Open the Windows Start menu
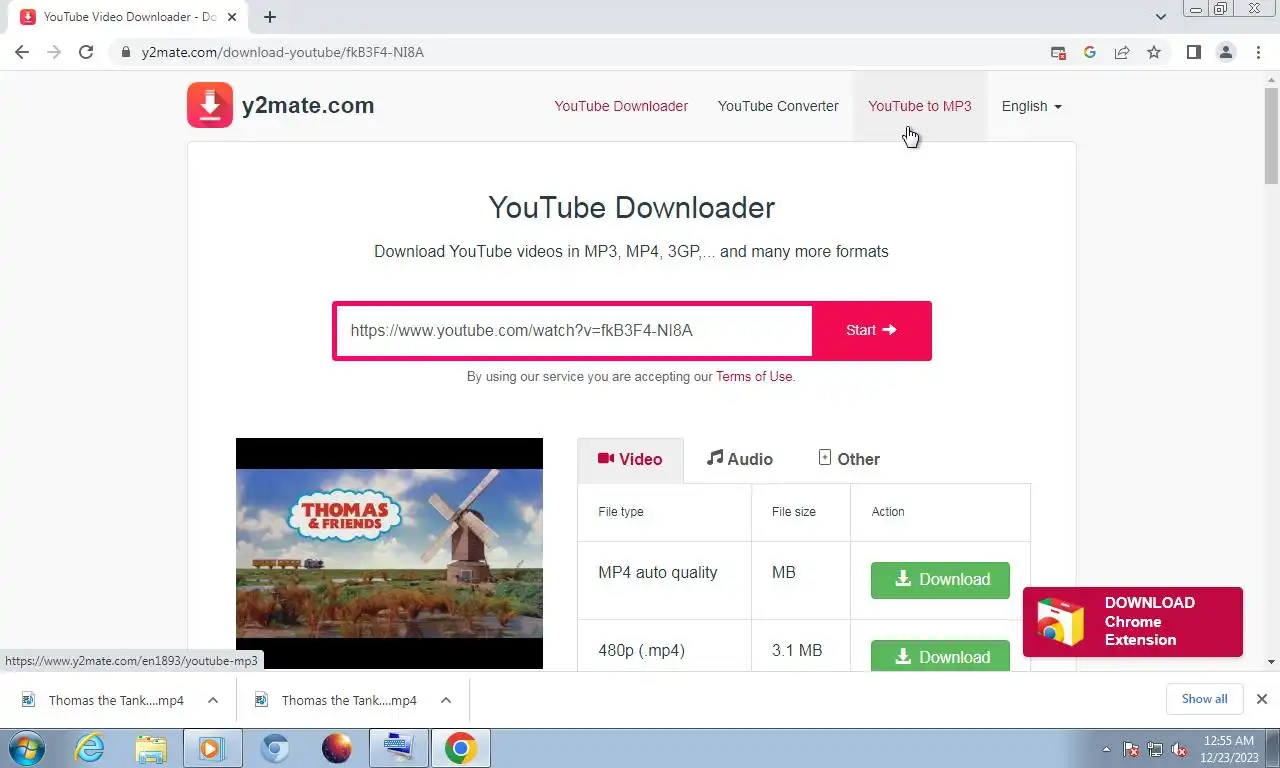The image size is (1280, 768). (27, 748)
